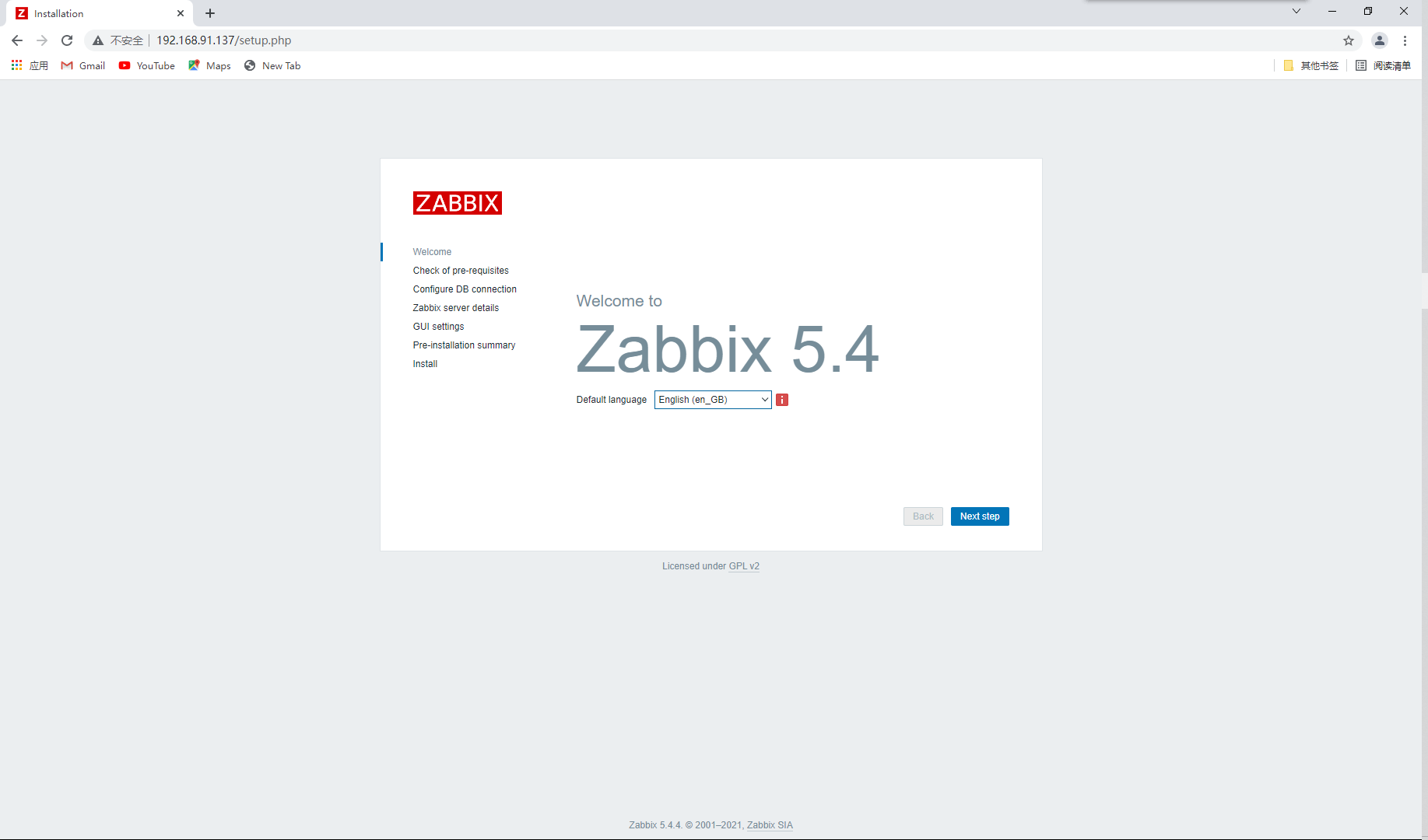The image size is (1428, 840).
Task: Click the browser back arrow
Action: coord(17,40)
